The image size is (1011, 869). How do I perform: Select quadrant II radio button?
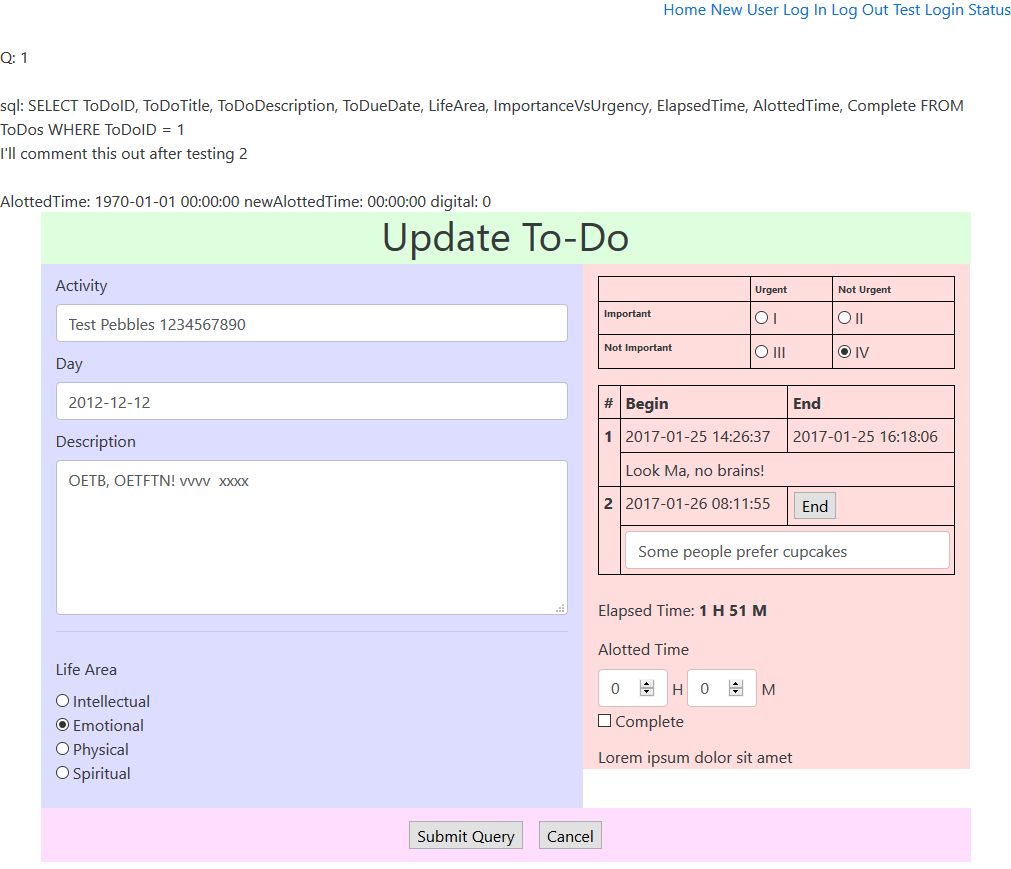845,318
